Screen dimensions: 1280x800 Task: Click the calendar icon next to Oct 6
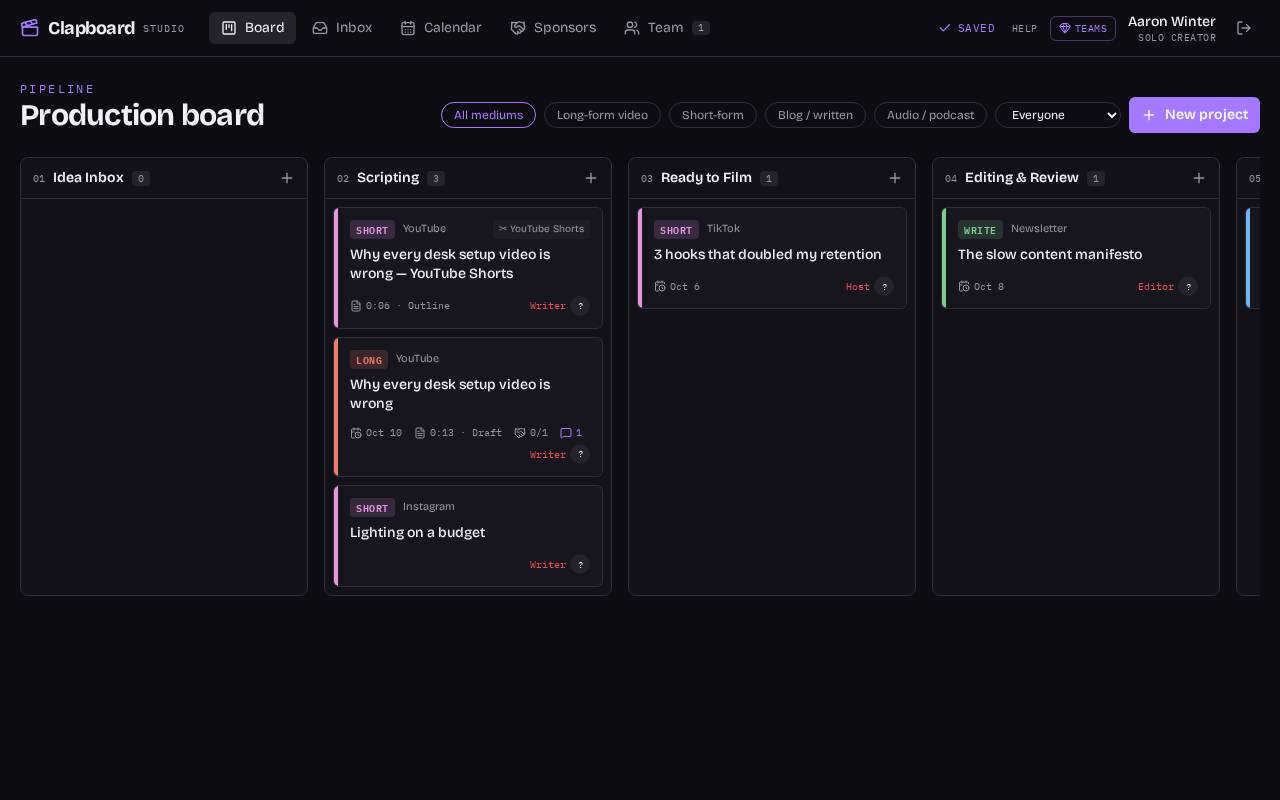coord(660,287)
